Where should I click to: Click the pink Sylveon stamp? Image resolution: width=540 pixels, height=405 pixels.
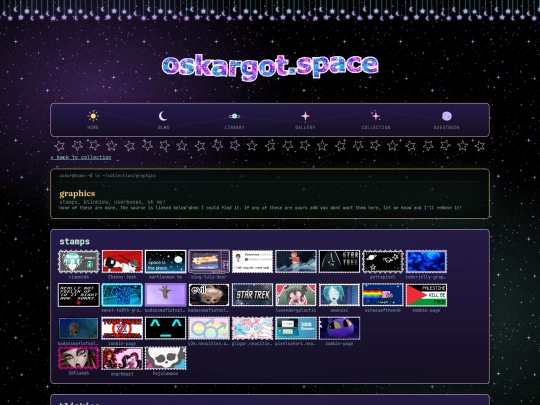(x=252, y=329)
